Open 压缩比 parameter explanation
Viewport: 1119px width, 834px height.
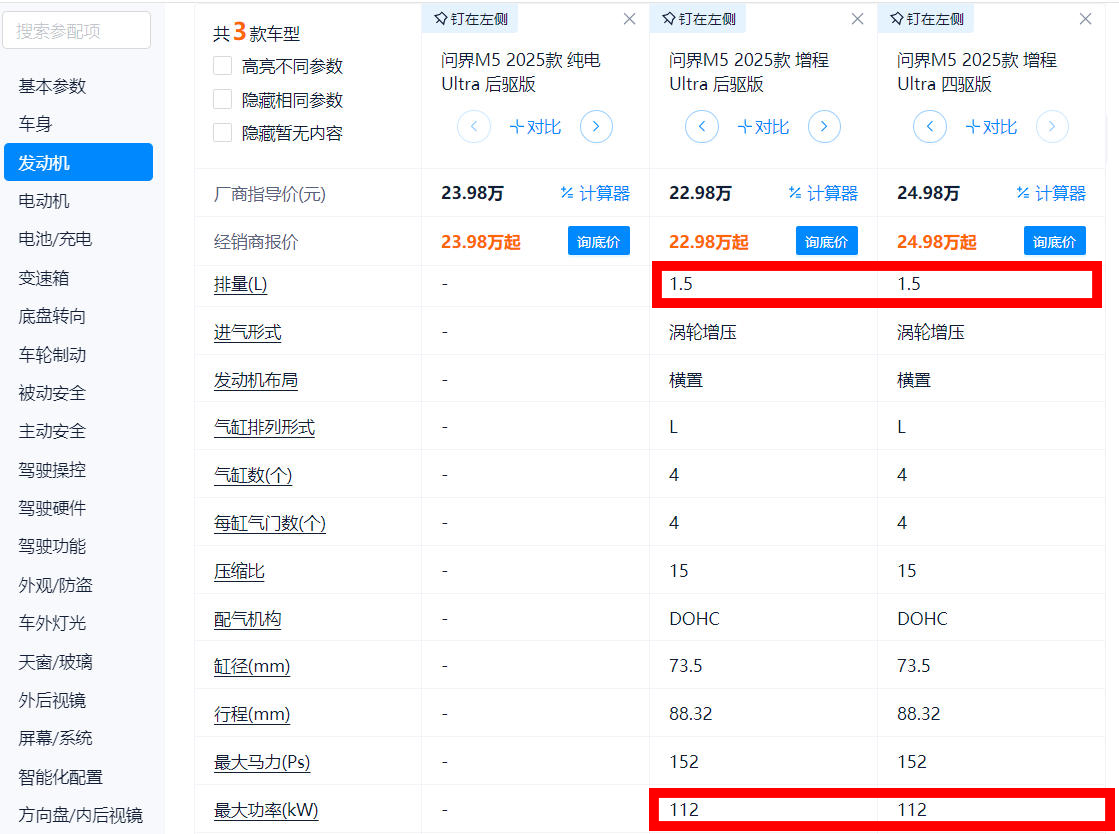pos(239,571)
